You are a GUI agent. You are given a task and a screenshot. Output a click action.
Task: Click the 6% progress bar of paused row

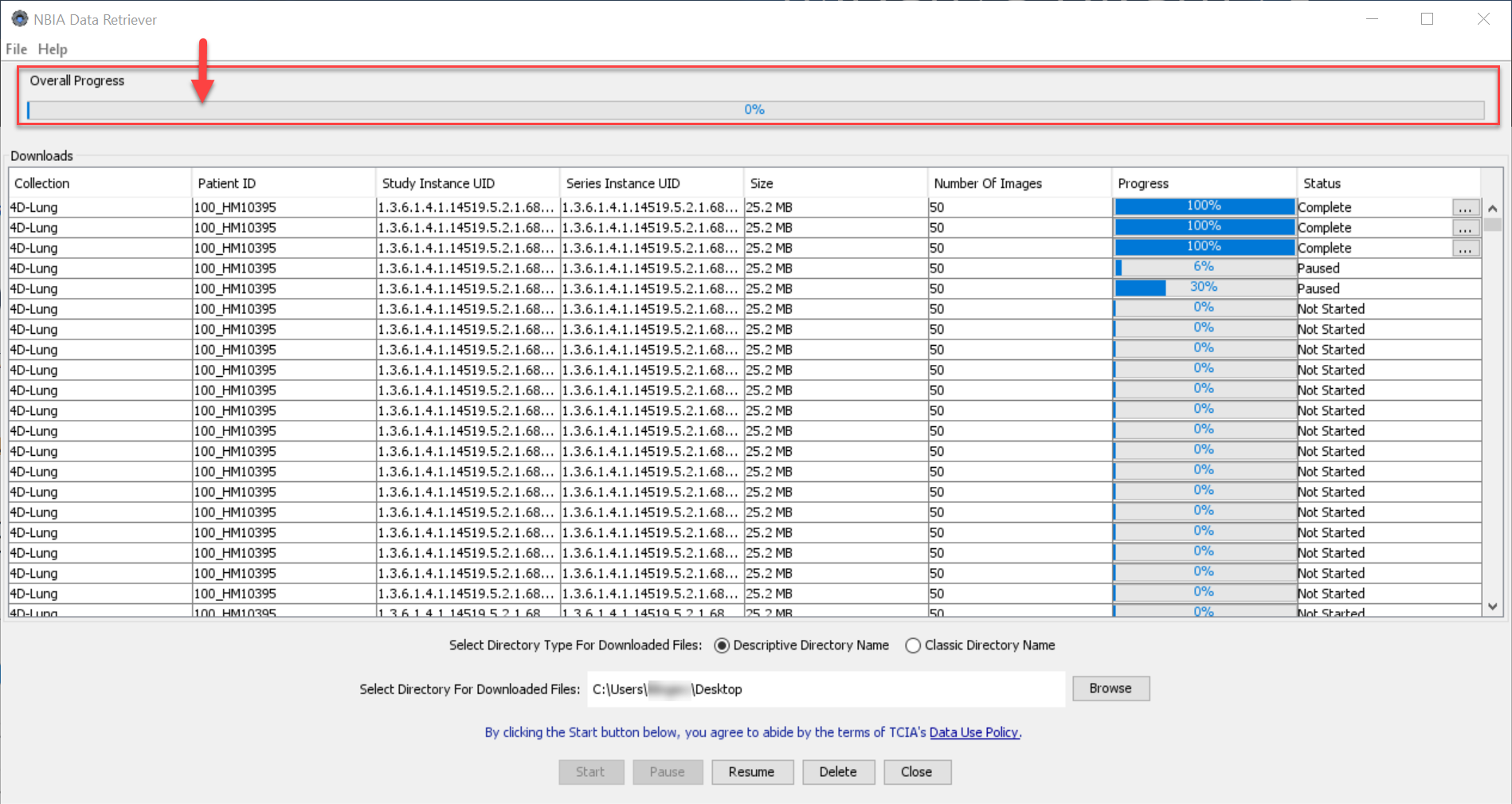pos(1205,268)
